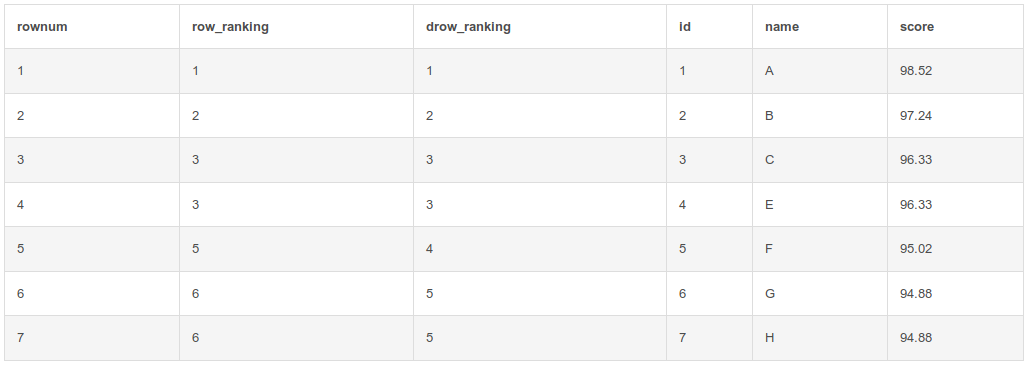Click row_ranking value 5 in row F

coord(296,249)
